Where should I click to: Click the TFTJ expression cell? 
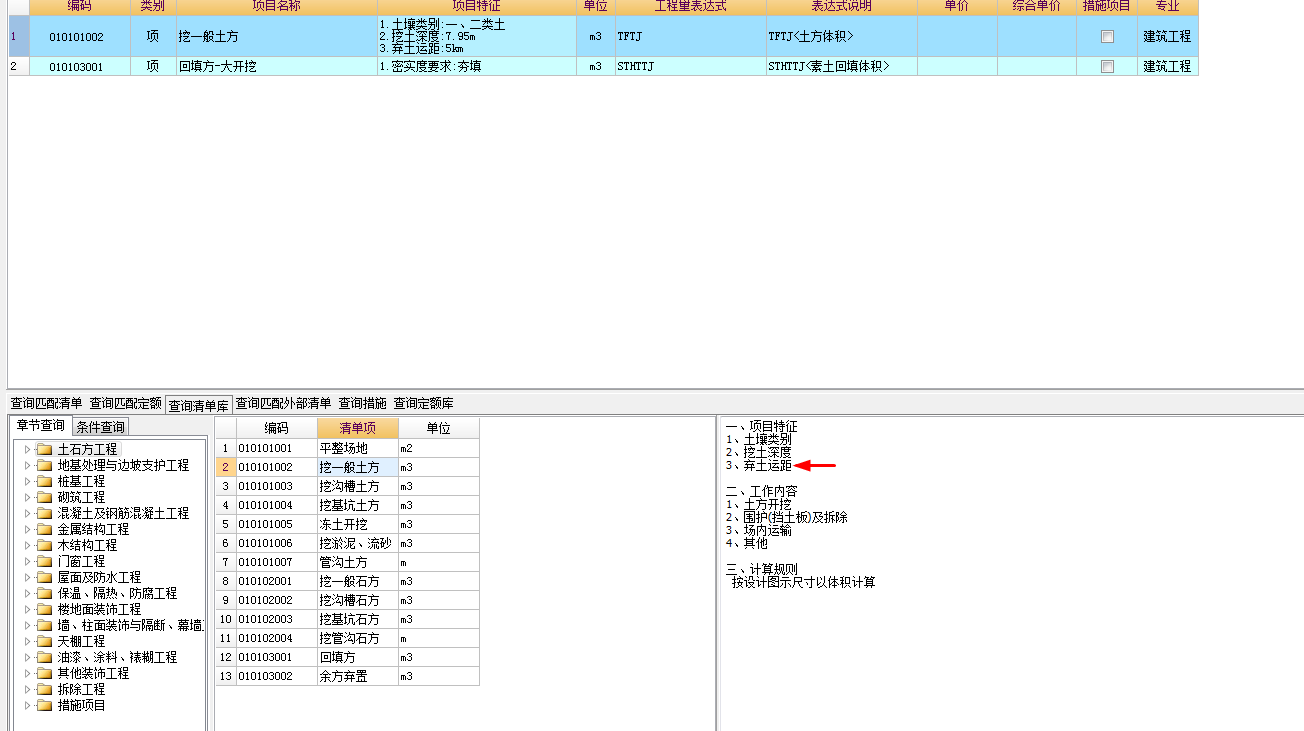(x=690, y=36)
